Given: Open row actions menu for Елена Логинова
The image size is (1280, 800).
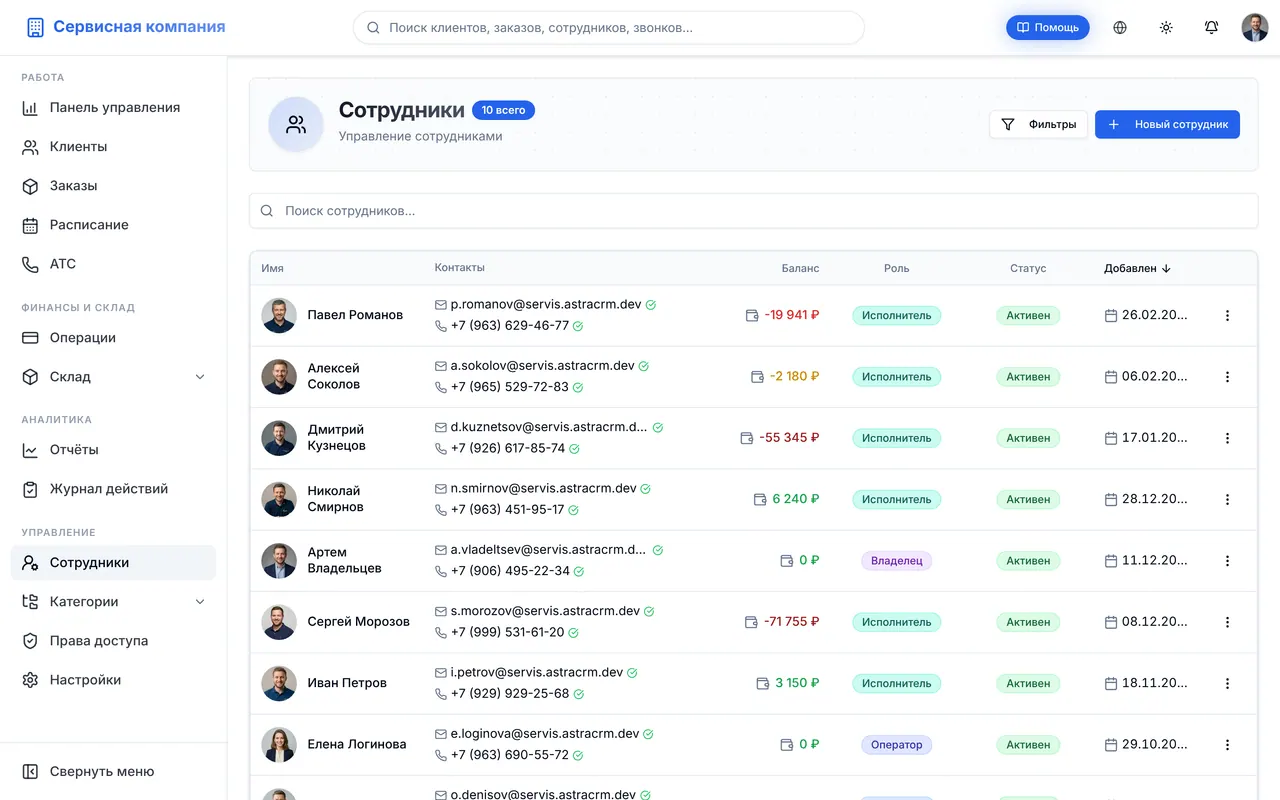Looking at the screenshot, I should coord(1227,745).
